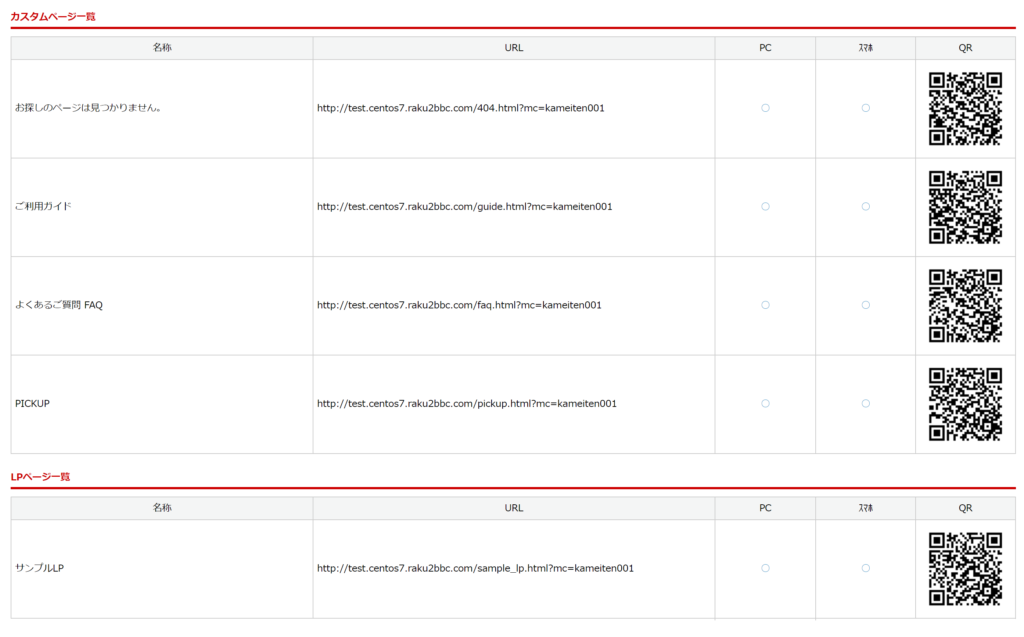Viewport: 1024px width, 637px height.
Task: Open the guide.html page URL
Action: tap(464, 207)
